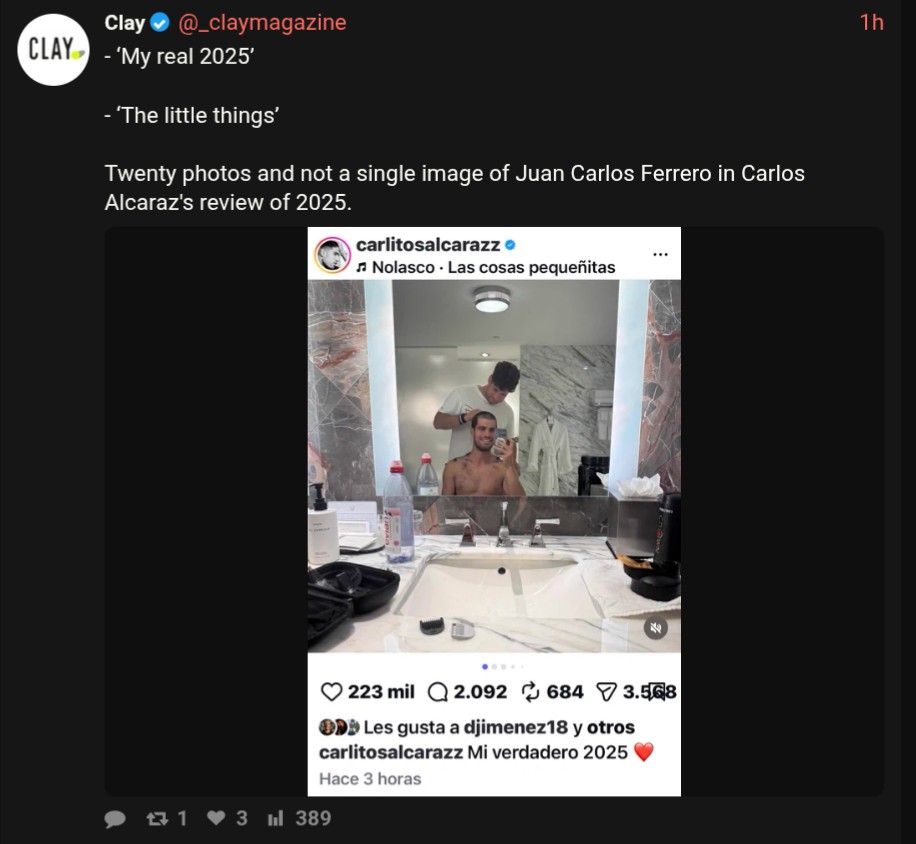Viewport: 916px width, 844px height.
Task: View the tweet stats bar chart icon
Action: click(275, 818)
